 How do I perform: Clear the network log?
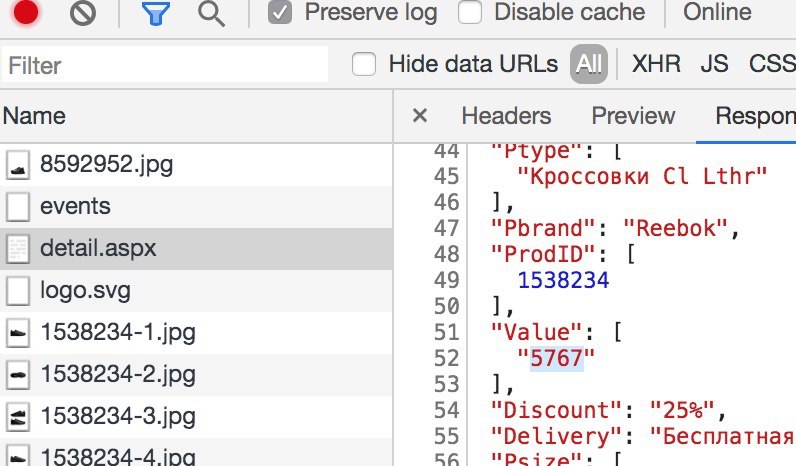[x=83, y=13]
